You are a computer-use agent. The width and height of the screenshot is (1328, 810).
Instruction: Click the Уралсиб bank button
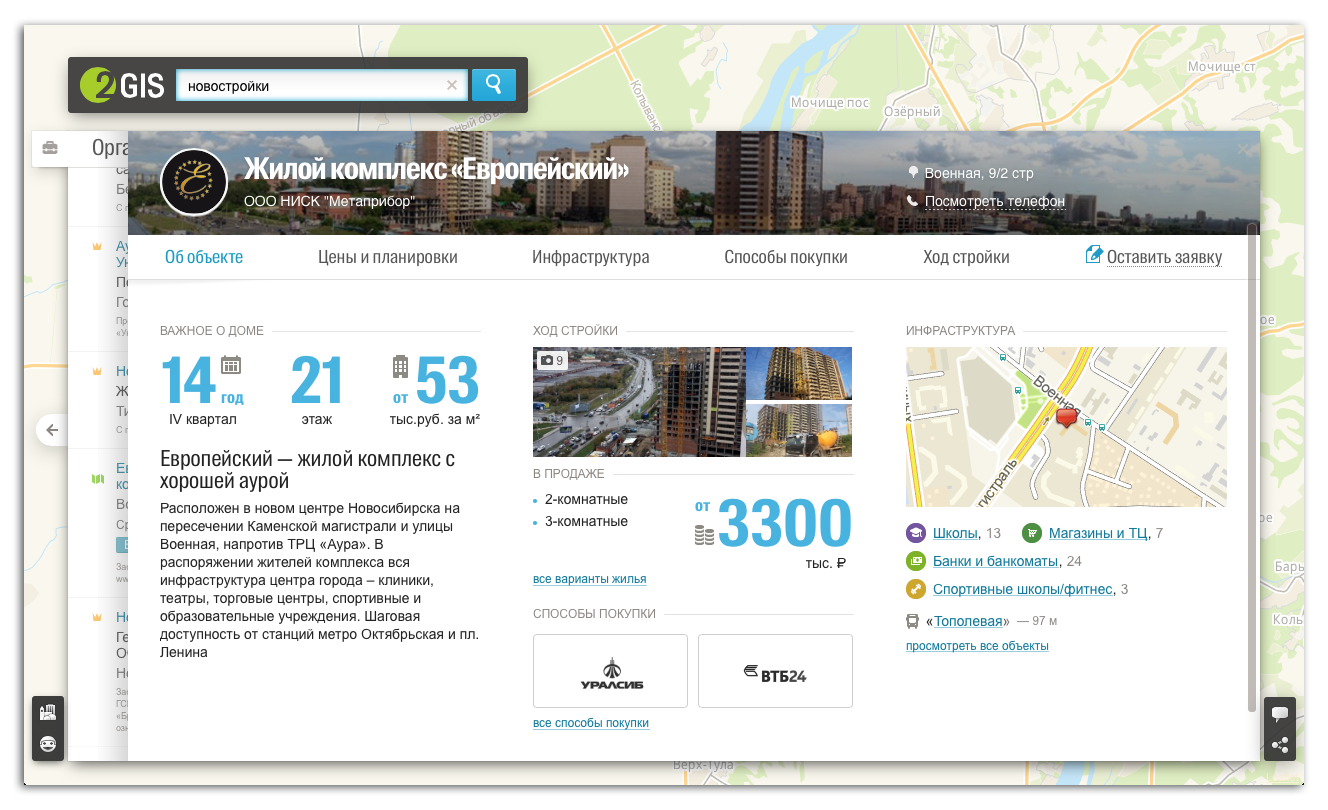point(610,671)
